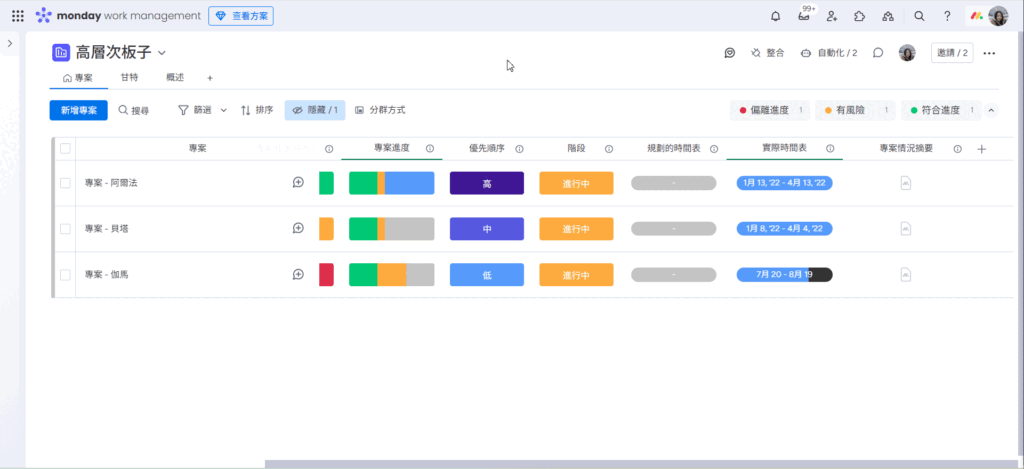Click the 新增專案 button

pyautogui.click(x=78, y=110)
